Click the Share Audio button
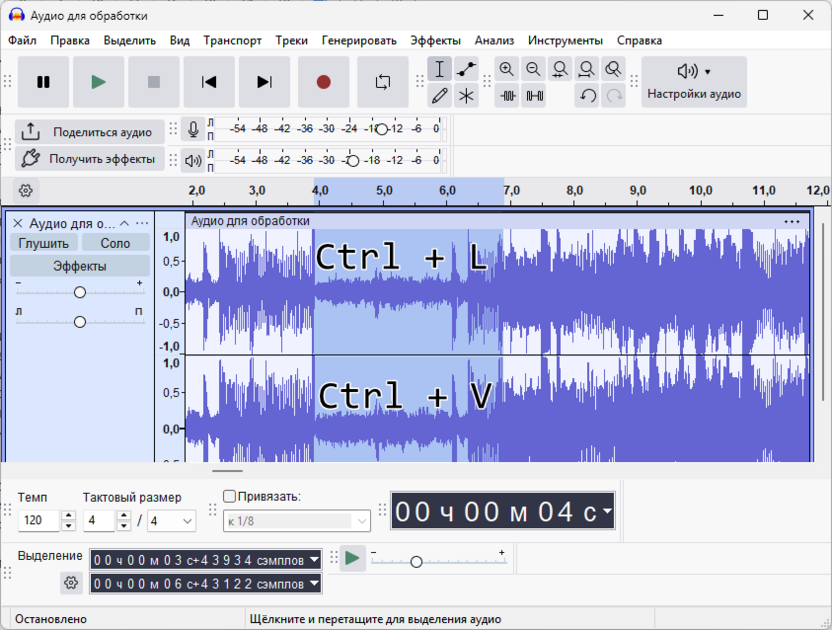Image resolution: width=832 pixels, height=630 pixels. 90,132
